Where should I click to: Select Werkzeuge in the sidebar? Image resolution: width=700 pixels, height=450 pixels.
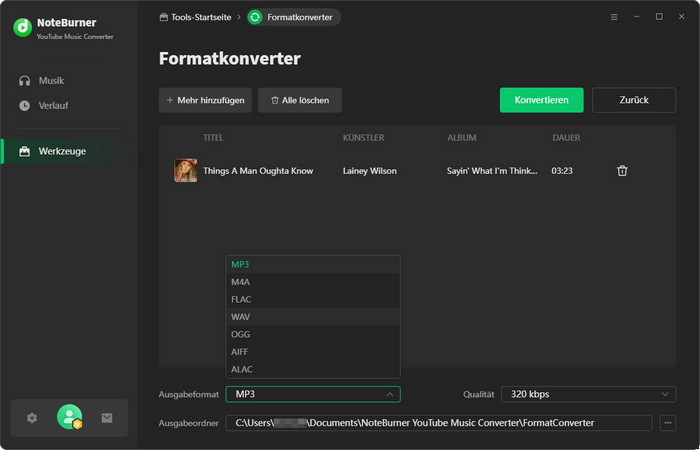point(62,151)
